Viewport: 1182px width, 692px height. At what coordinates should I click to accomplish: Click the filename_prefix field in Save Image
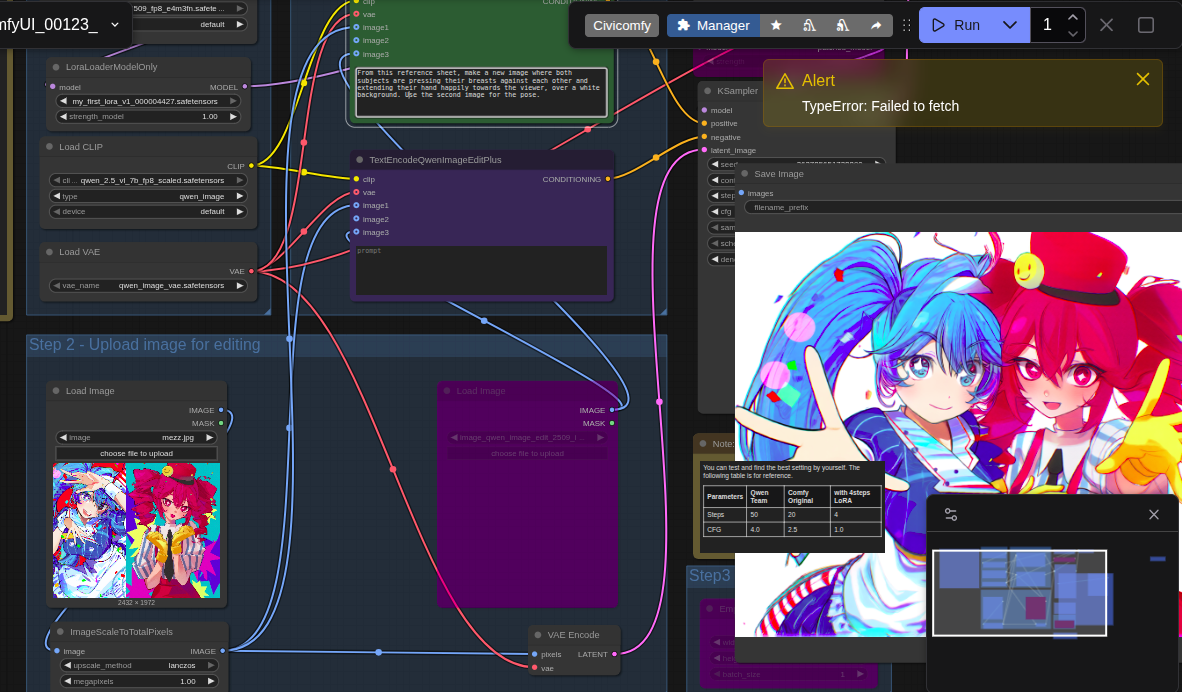pos(963,207)
